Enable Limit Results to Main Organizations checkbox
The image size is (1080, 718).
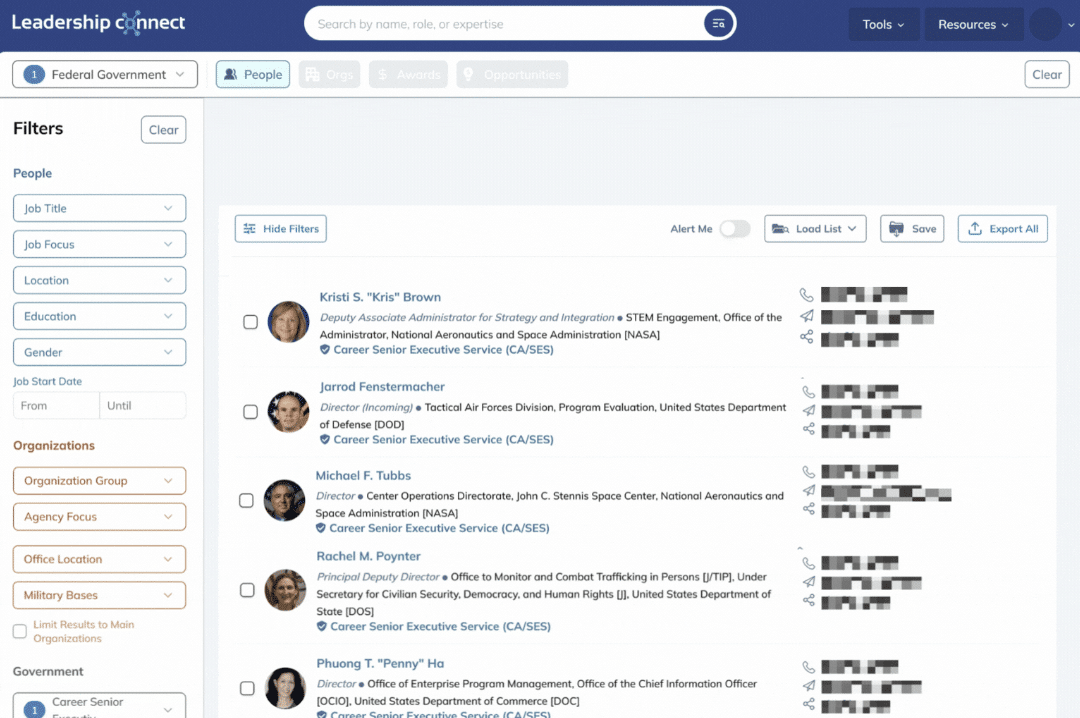point(20,631)
